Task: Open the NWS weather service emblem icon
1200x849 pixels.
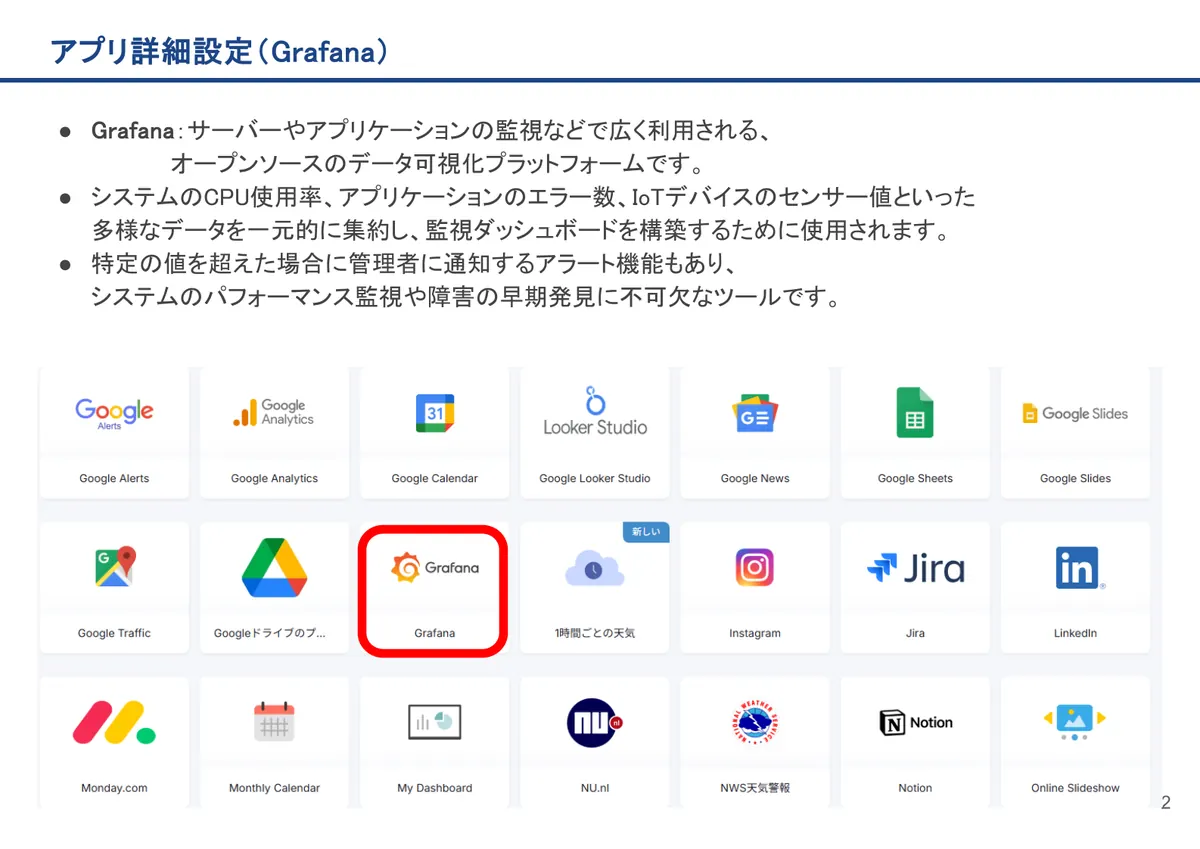Action: pyautogui.click(x=755, y=722)
